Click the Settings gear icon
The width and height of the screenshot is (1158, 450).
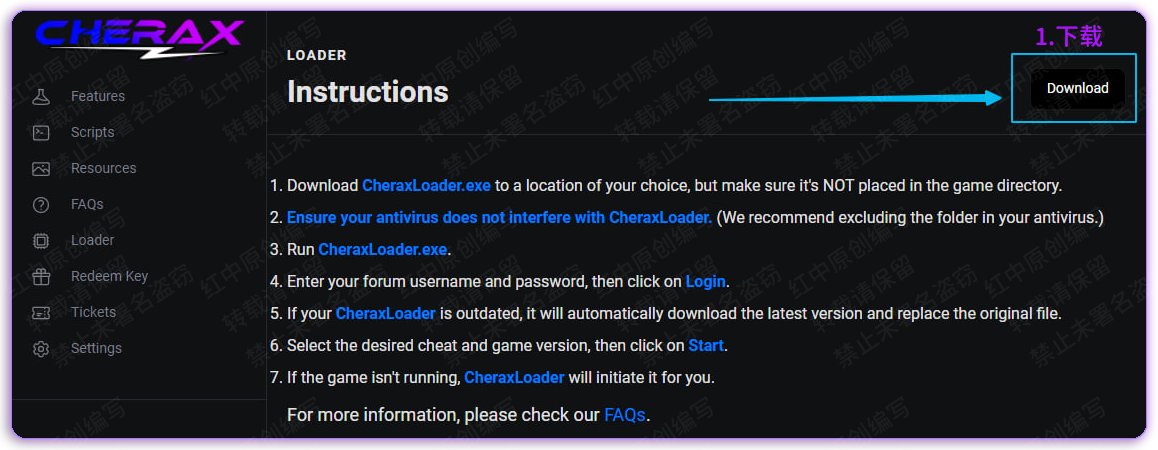tap(41, 349)
